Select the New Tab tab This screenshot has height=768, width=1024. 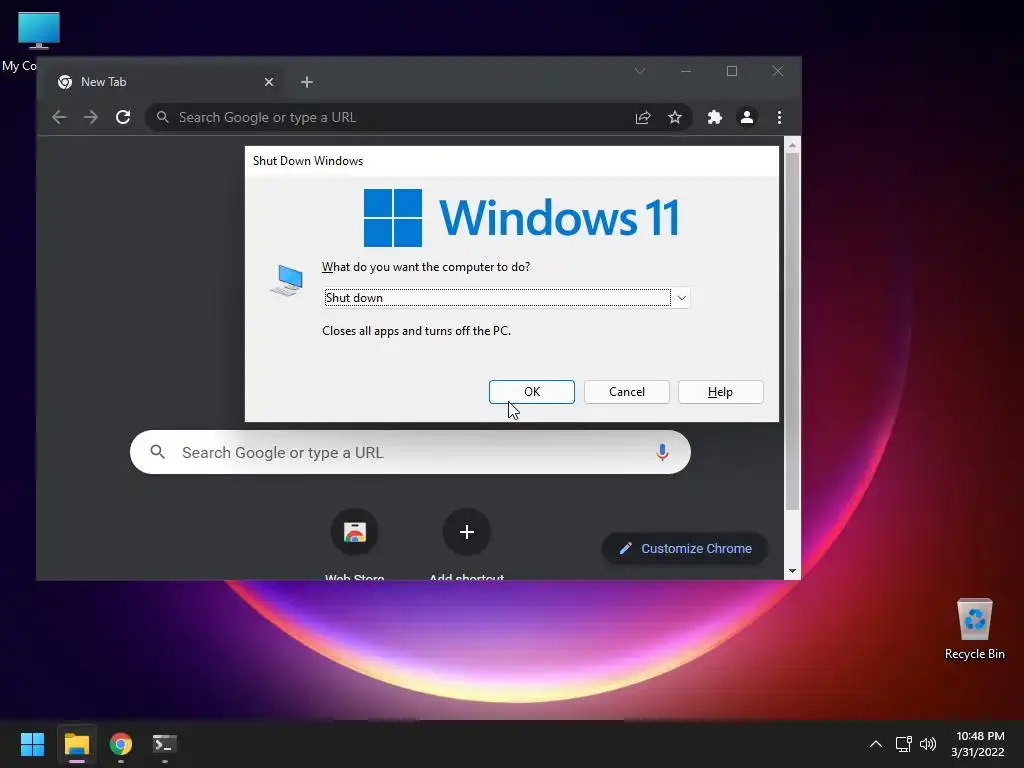point(167,82)
